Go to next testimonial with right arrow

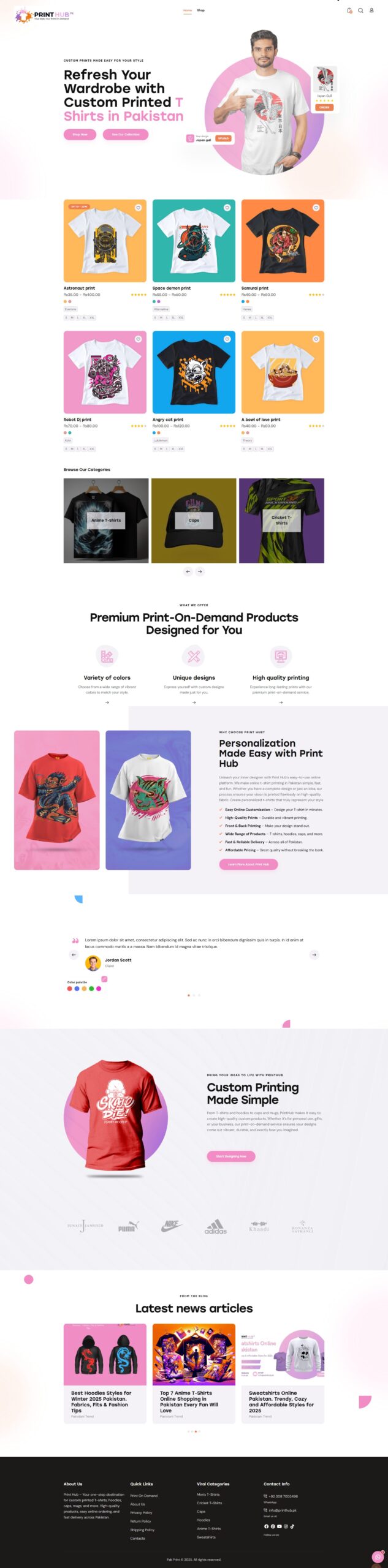(x=314, y=954)
